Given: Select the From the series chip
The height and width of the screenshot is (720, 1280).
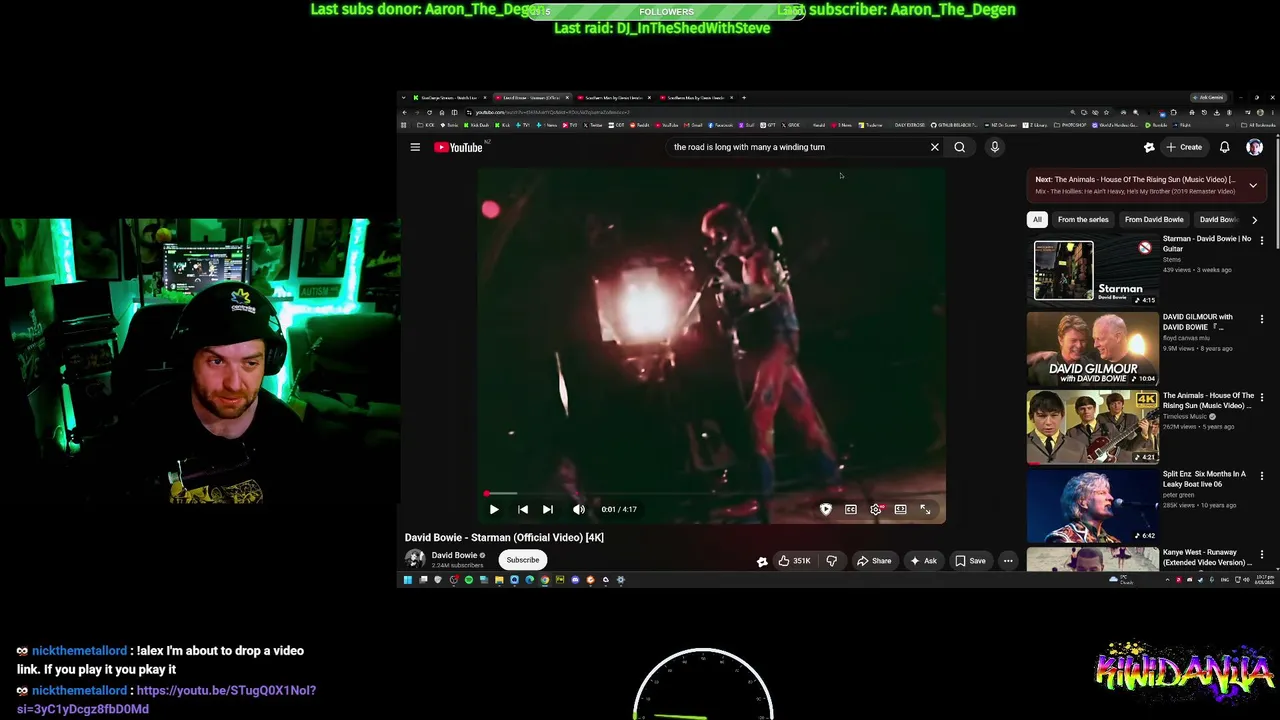Looking at the screenshot, I should click(x=1083, y=219).
